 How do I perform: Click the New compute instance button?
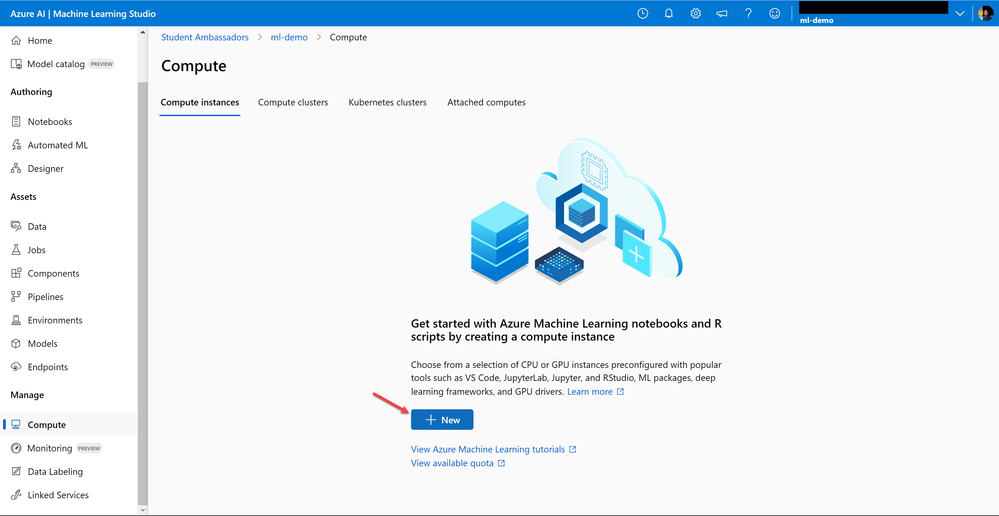[x=442, y=420]
